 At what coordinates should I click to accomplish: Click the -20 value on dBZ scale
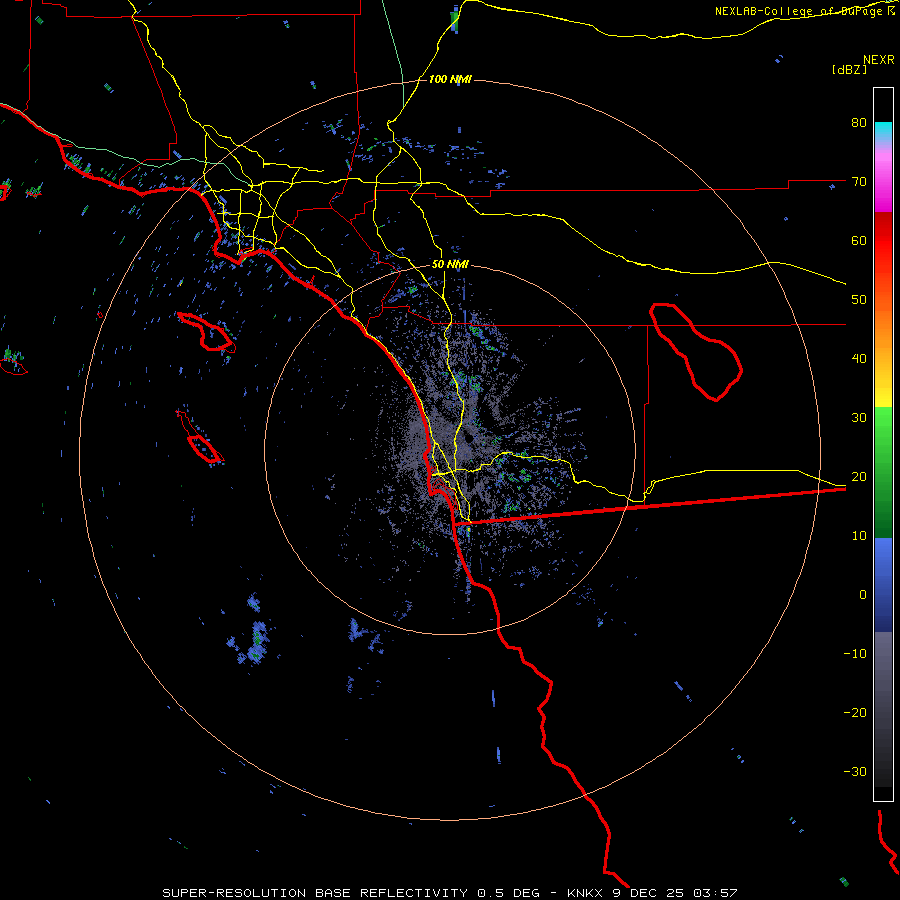[x=855, y=712]
